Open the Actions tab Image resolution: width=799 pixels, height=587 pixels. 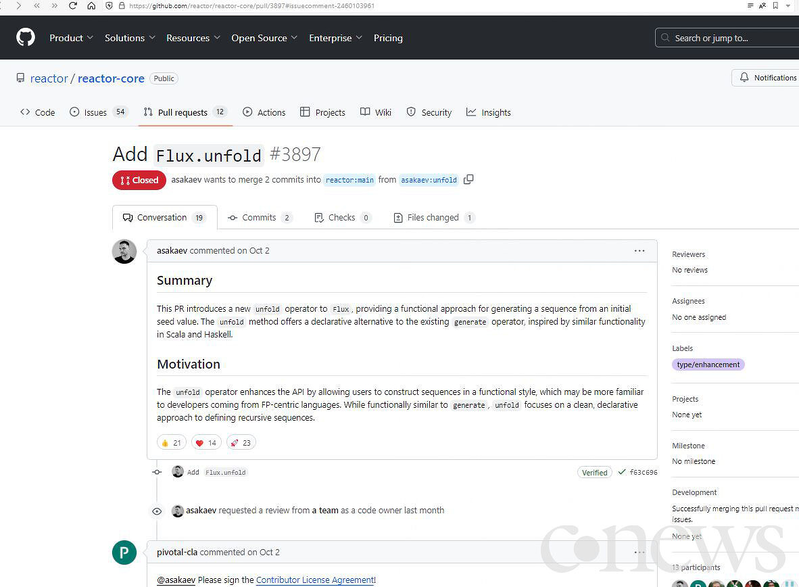264,112
